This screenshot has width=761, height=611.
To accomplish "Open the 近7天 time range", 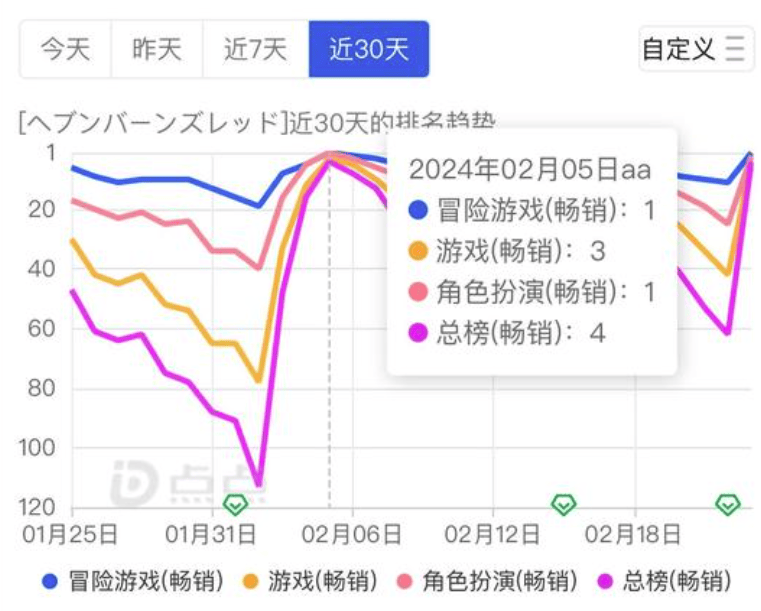I will pyautogui.click(x=255, y=49).
